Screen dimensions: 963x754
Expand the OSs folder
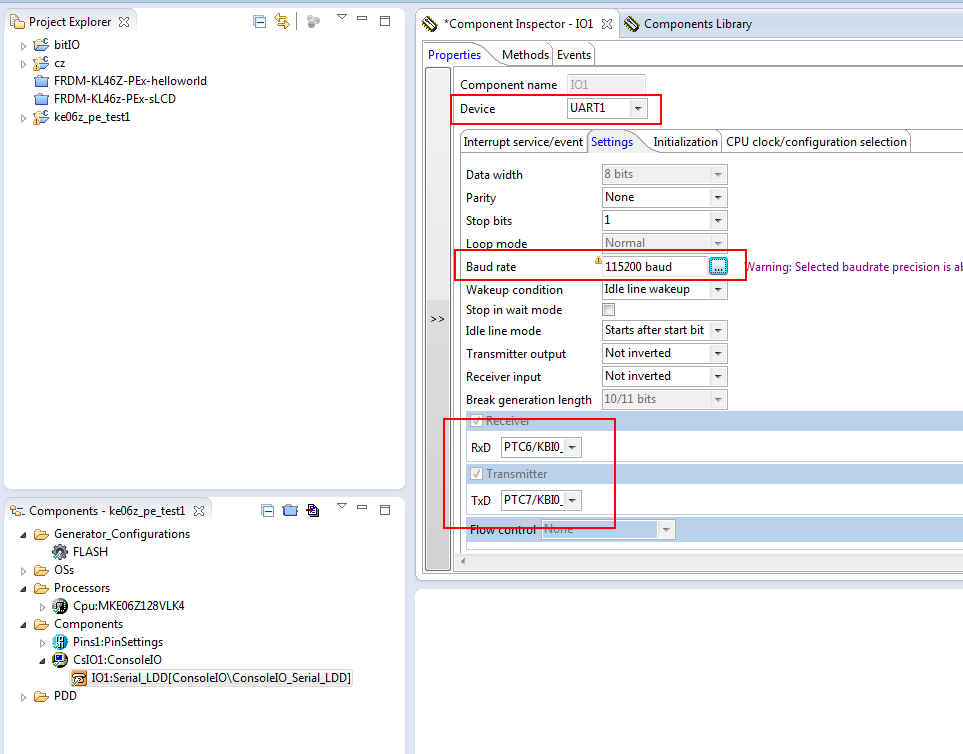pyautogui.click(x=23, y=571)
